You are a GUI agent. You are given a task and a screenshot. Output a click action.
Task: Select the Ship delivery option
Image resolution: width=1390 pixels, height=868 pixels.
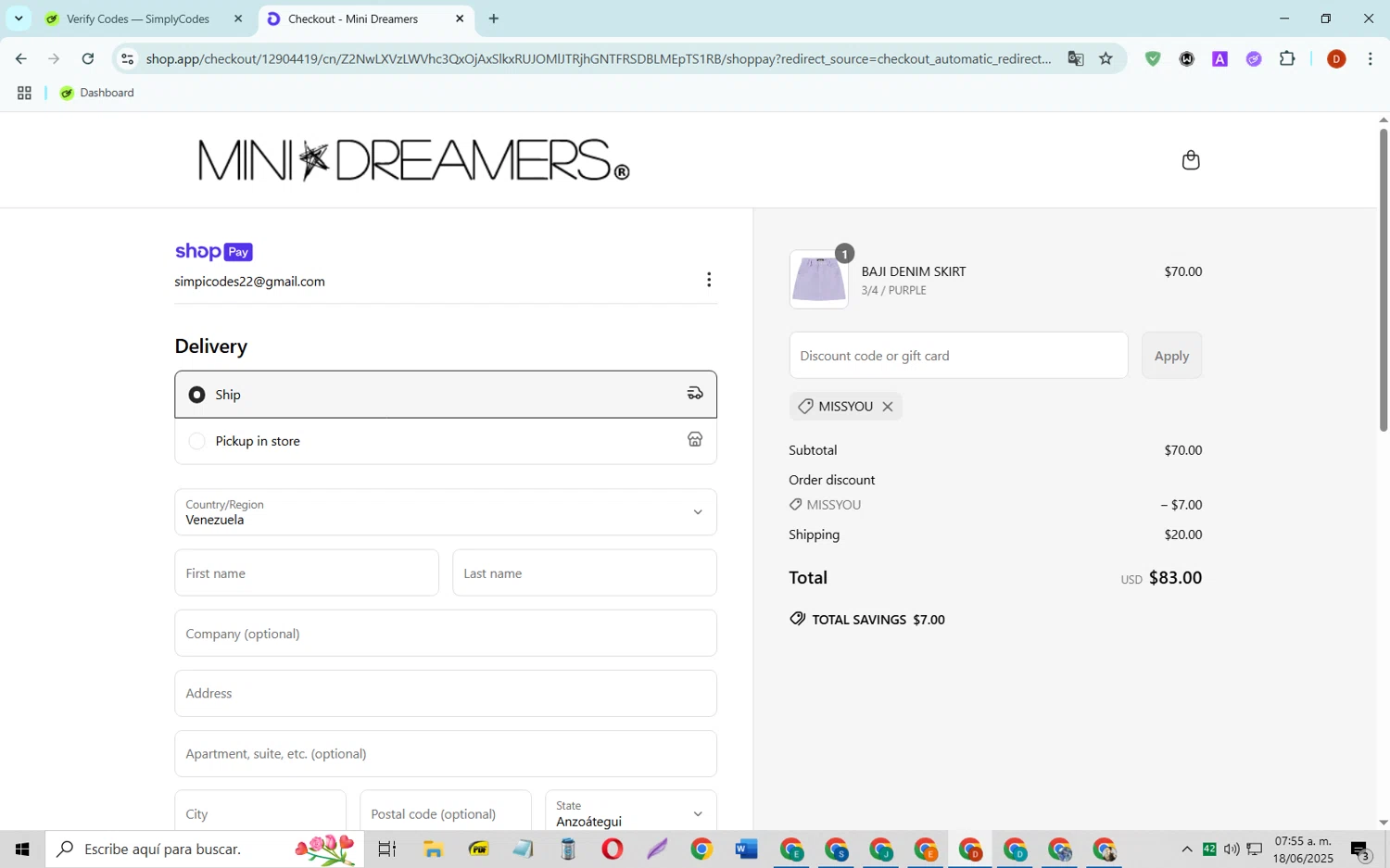[446, 395]
